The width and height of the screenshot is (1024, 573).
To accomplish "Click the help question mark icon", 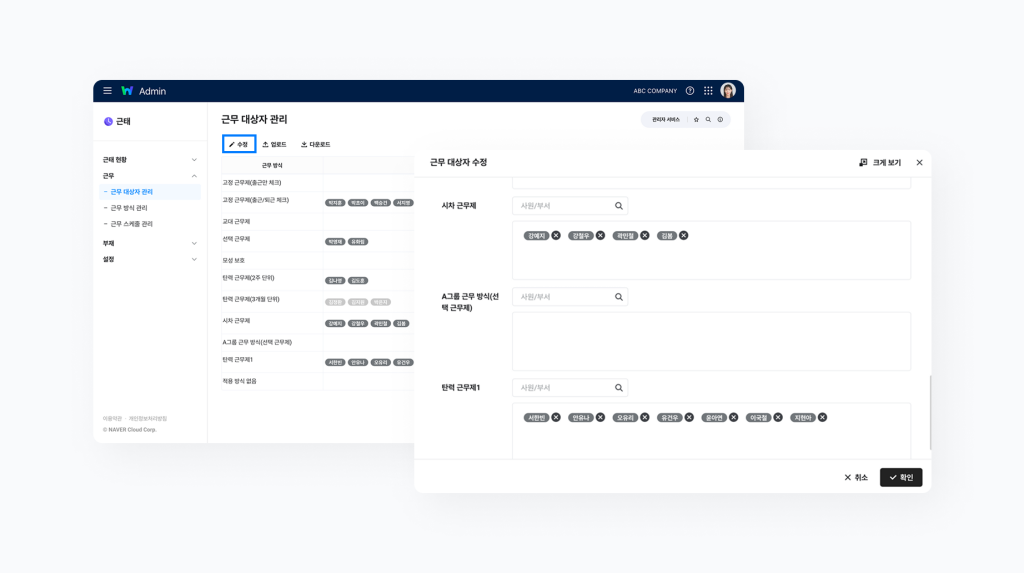I will (690, 91).
